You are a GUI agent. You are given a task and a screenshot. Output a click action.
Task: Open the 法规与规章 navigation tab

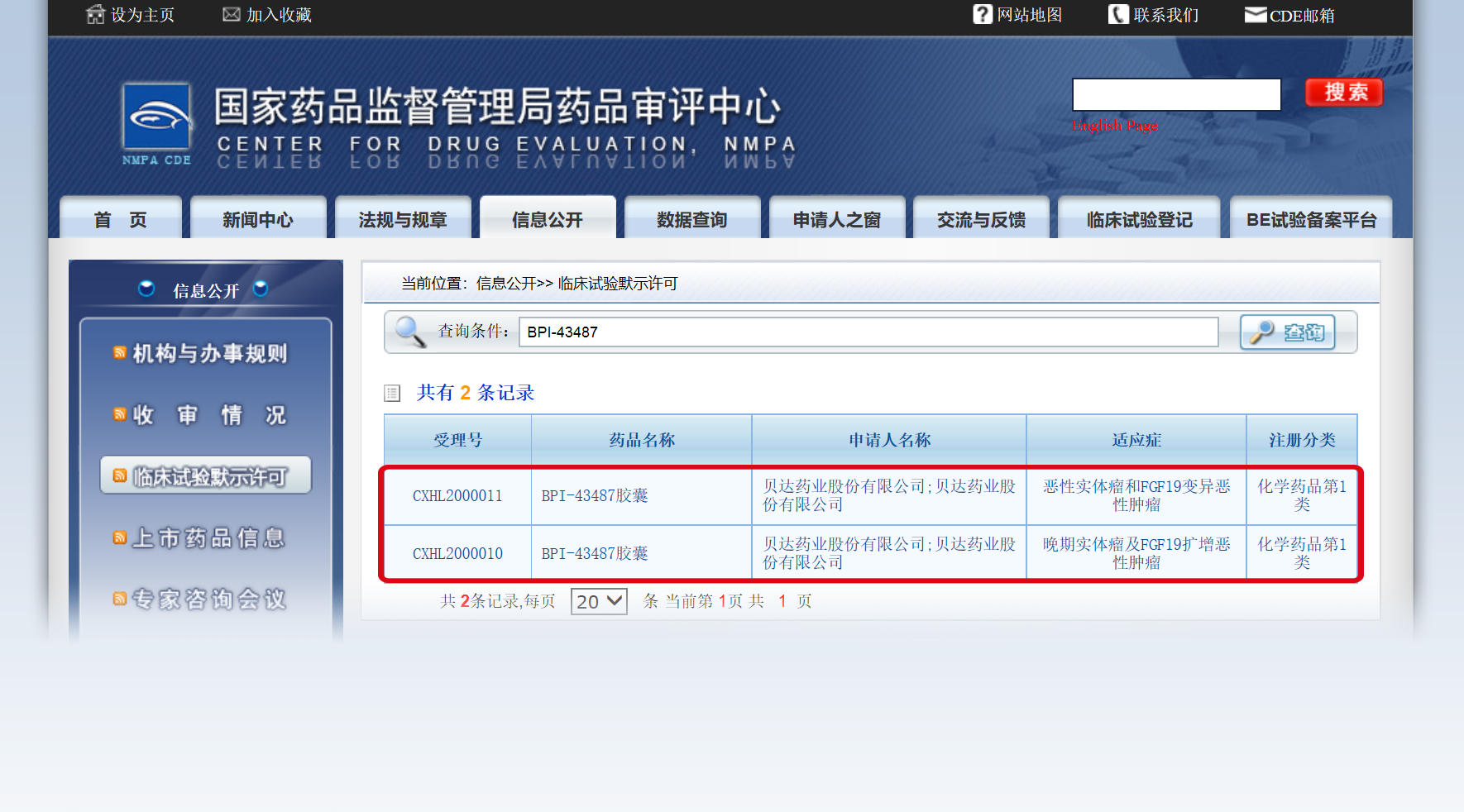point(403,218)
